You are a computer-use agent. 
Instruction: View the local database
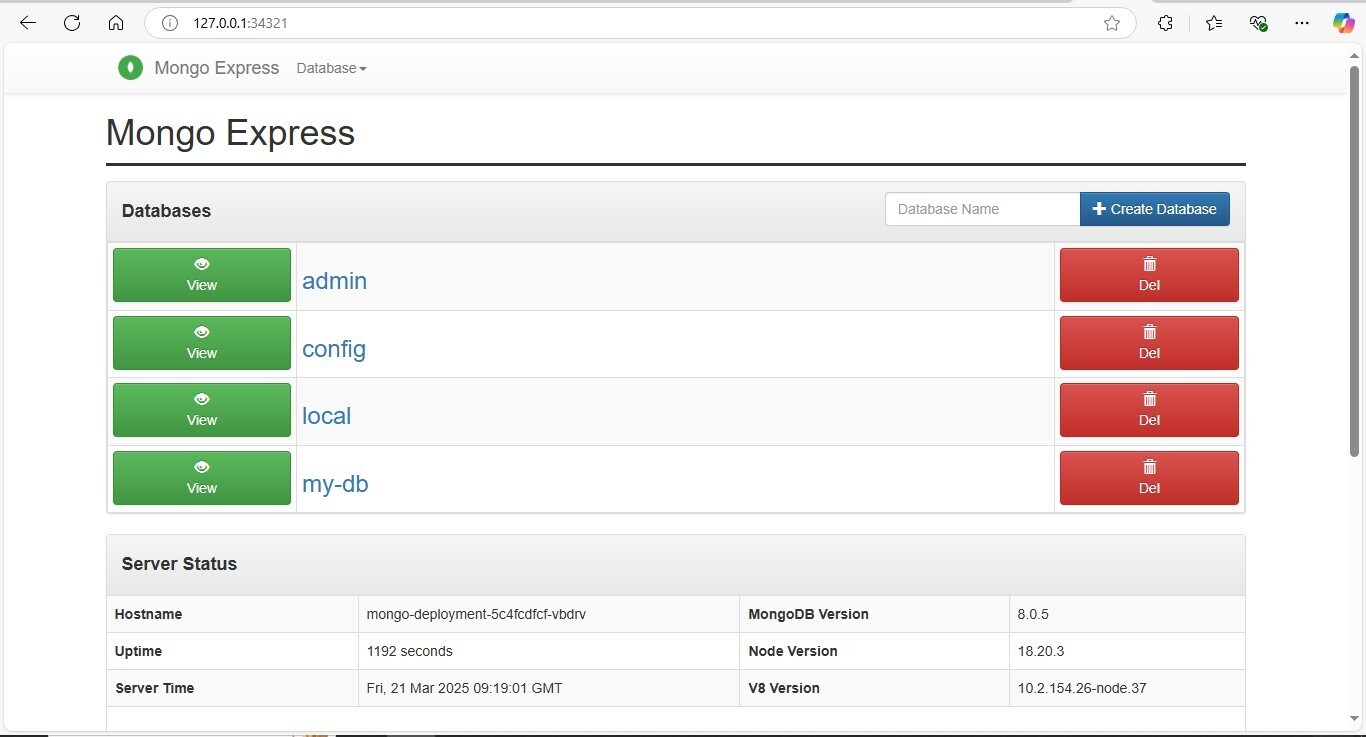point(202,410)
